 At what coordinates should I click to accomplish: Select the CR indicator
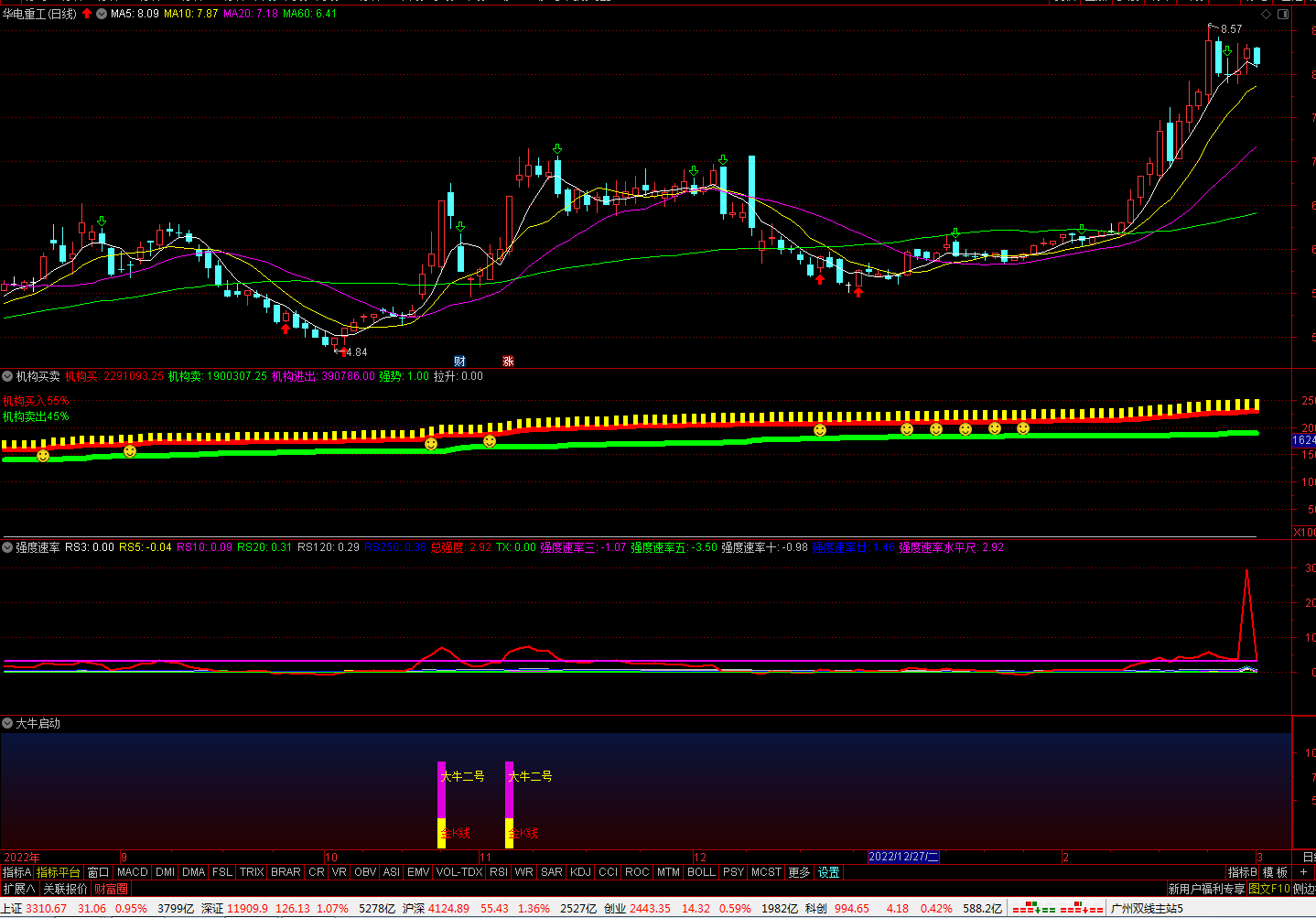pyautogui.click(x=317, y=872)
